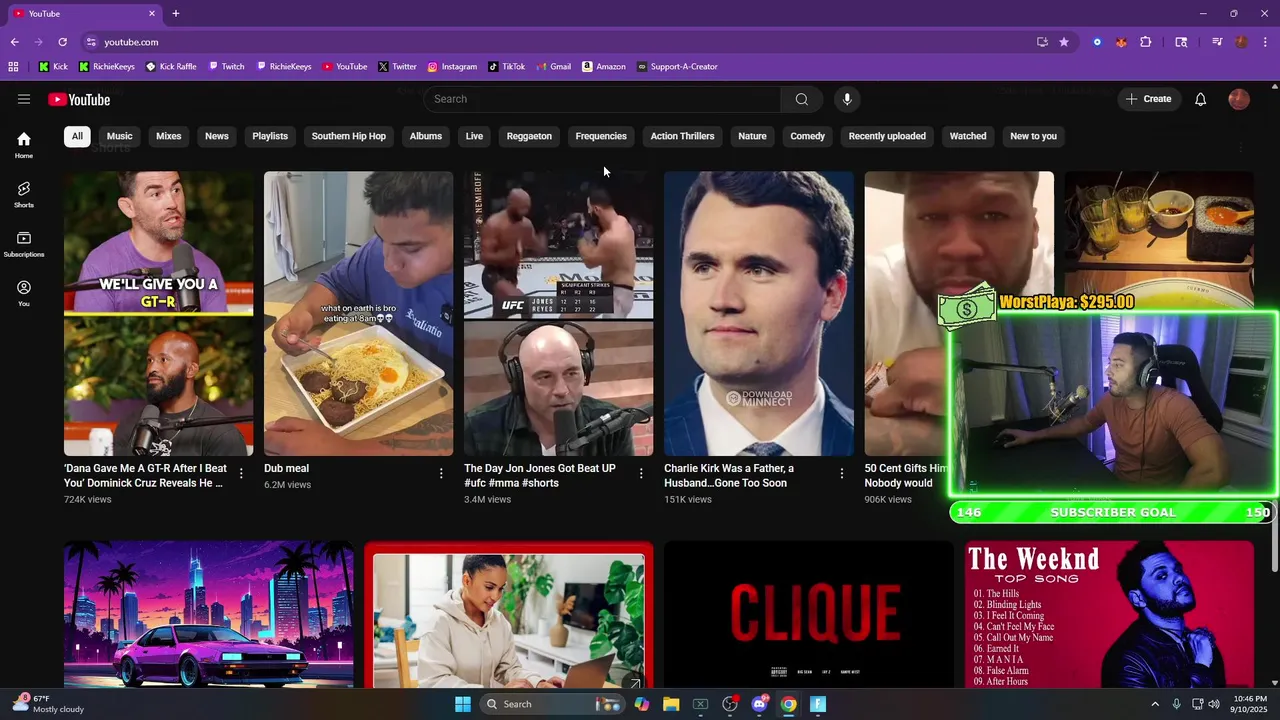Open more options for Dominick Cruz short
Viewport: 1280px width, 720px height.
241,474
